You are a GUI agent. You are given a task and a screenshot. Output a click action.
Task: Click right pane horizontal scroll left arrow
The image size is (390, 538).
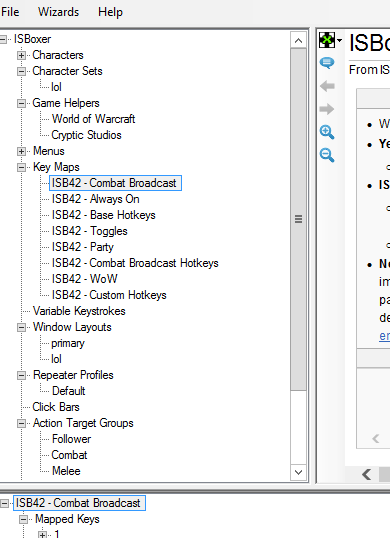(x=367, y=475)
